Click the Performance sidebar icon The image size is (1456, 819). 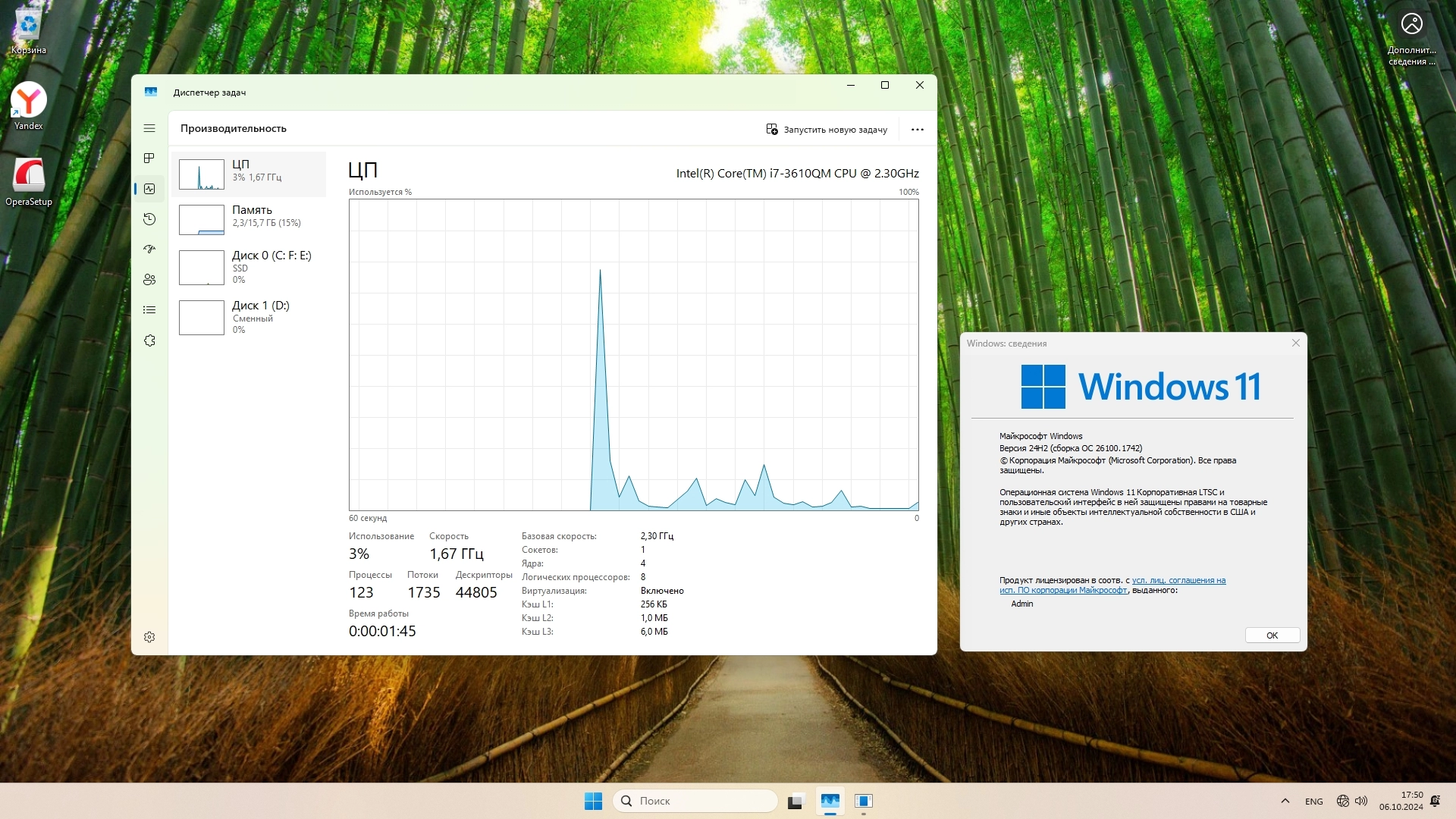149,189
